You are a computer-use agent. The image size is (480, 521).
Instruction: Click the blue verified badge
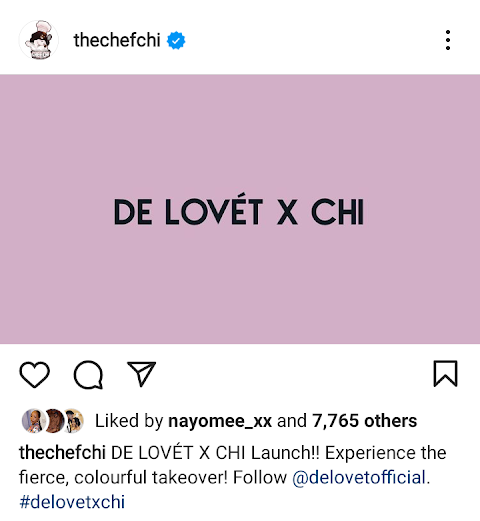pyautogui.click(x=176, y=41)
